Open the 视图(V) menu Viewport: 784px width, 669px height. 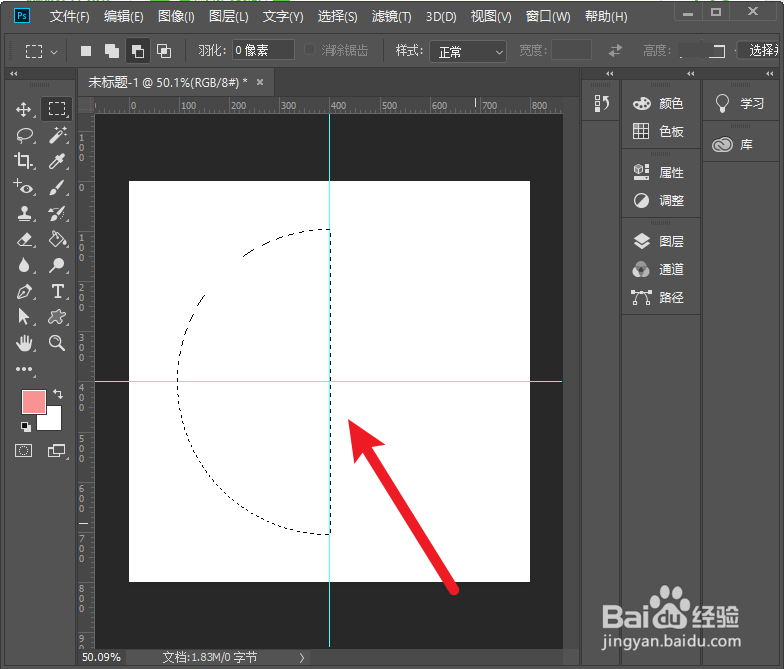(x=491, y=16)
